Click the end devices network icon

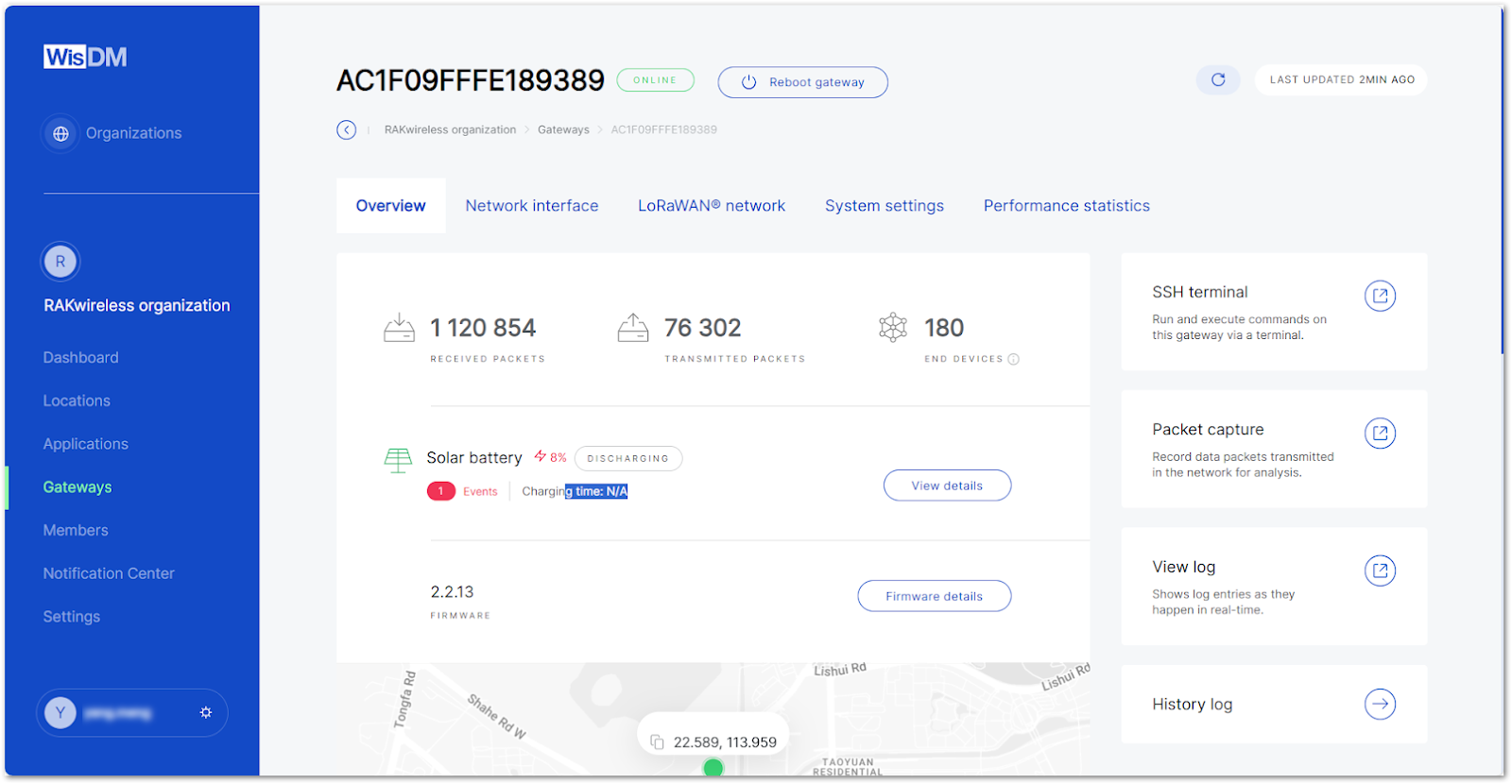click(893, 328)
